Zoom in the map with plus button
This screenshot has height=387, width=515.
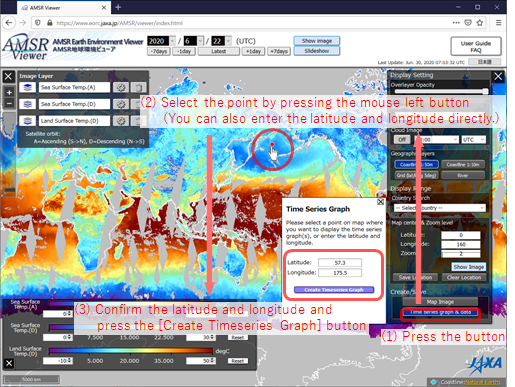pos(9,92)
